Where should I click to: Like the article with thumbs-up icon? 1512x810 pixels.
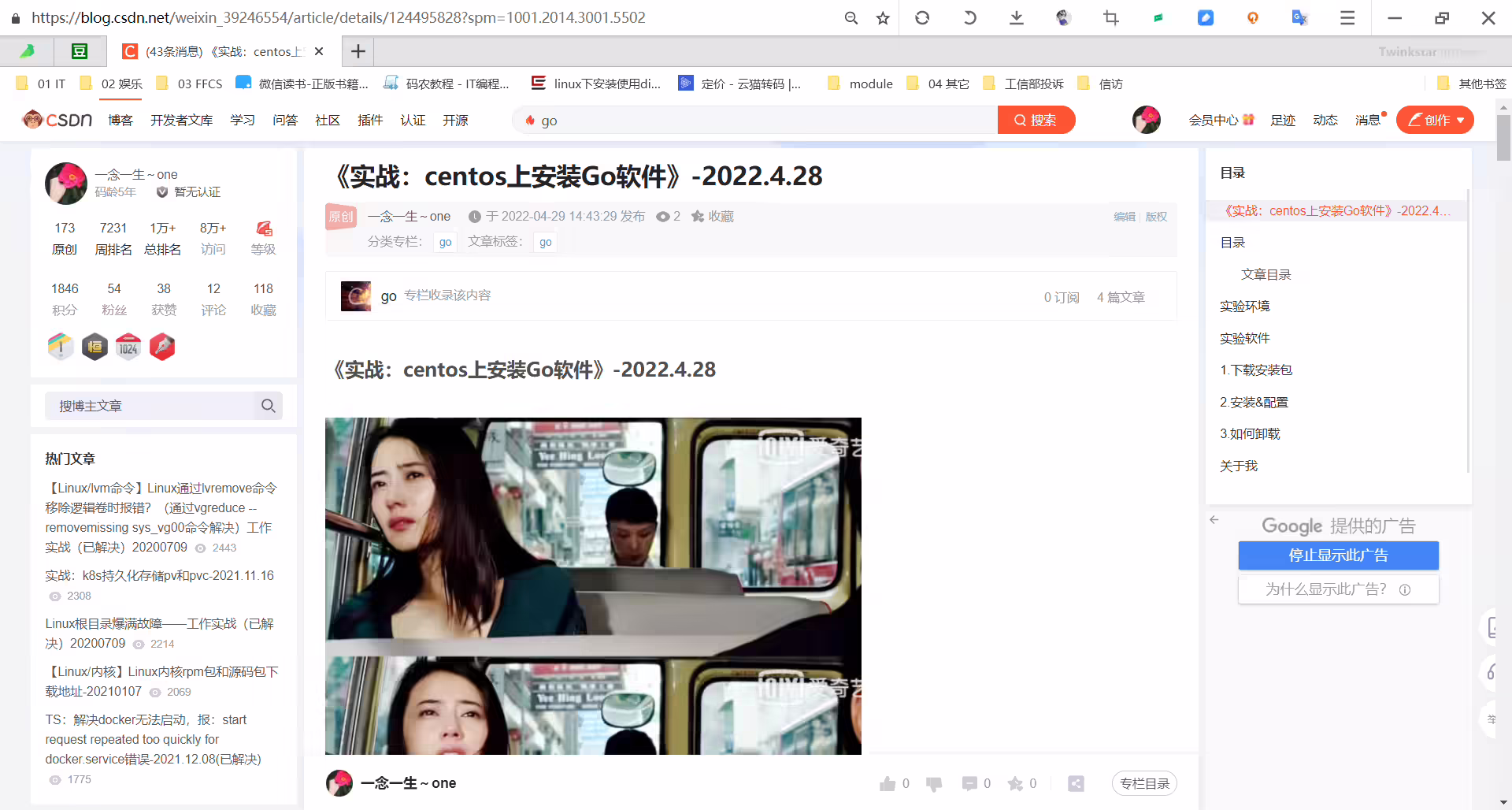pyautogui.click(x=888, y=783)
